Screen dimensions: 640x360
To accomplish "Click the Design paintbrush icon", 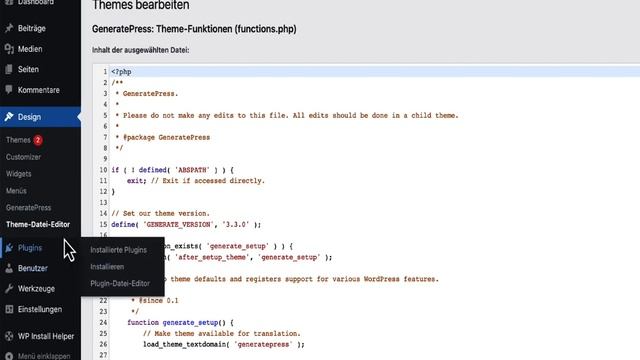I will (9, 117).
